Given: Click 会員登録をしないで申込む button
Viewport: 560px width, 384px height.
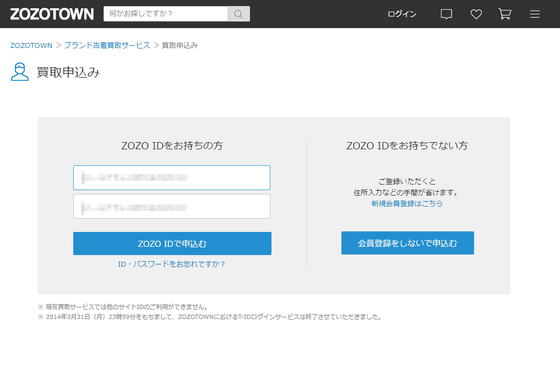Looking at the screenshot, I should pyautogui.click(x=408, y=243).
